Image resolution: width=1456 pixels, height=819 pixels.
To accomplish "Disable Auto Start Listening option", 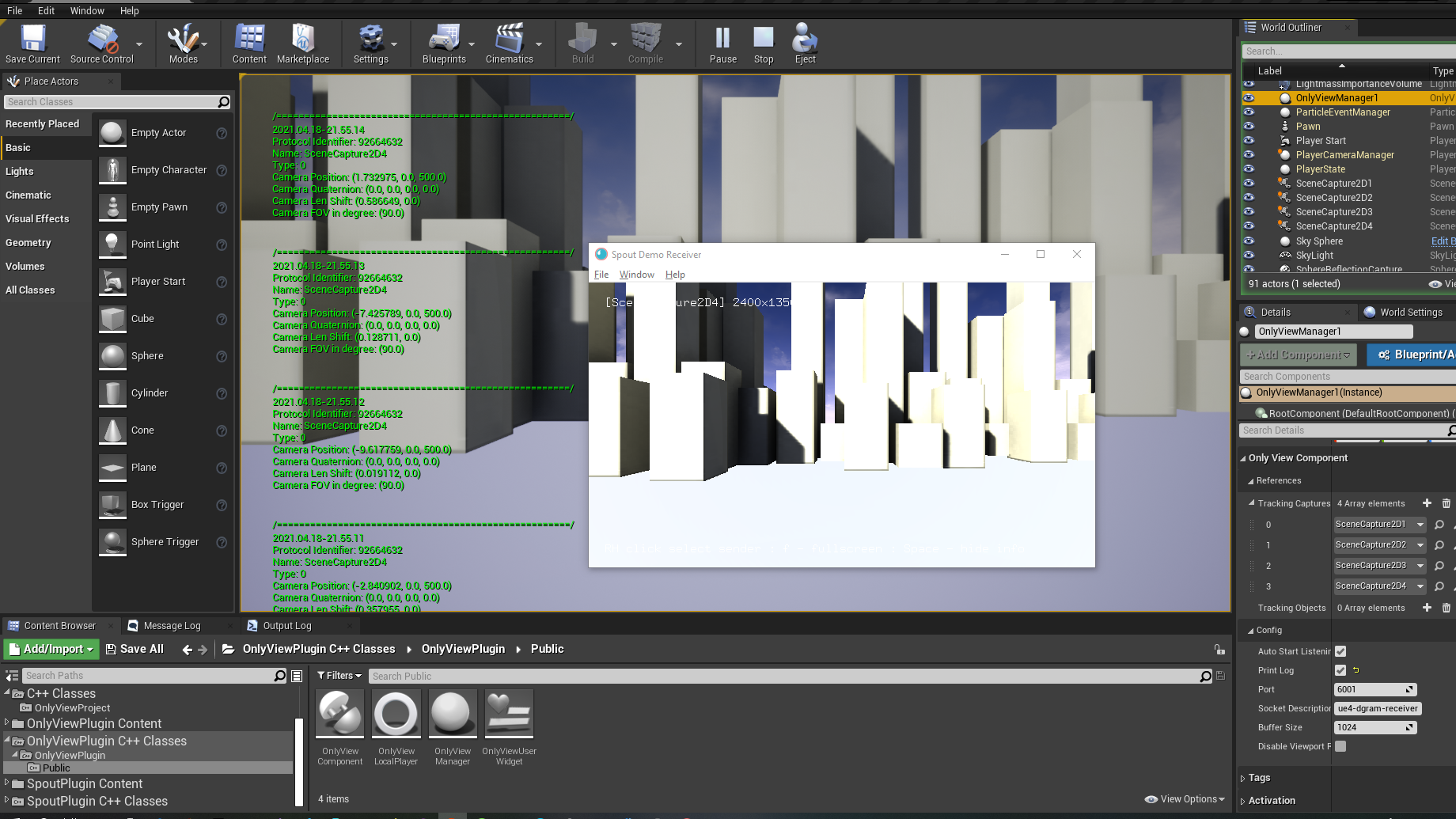I will [1340, 651].
